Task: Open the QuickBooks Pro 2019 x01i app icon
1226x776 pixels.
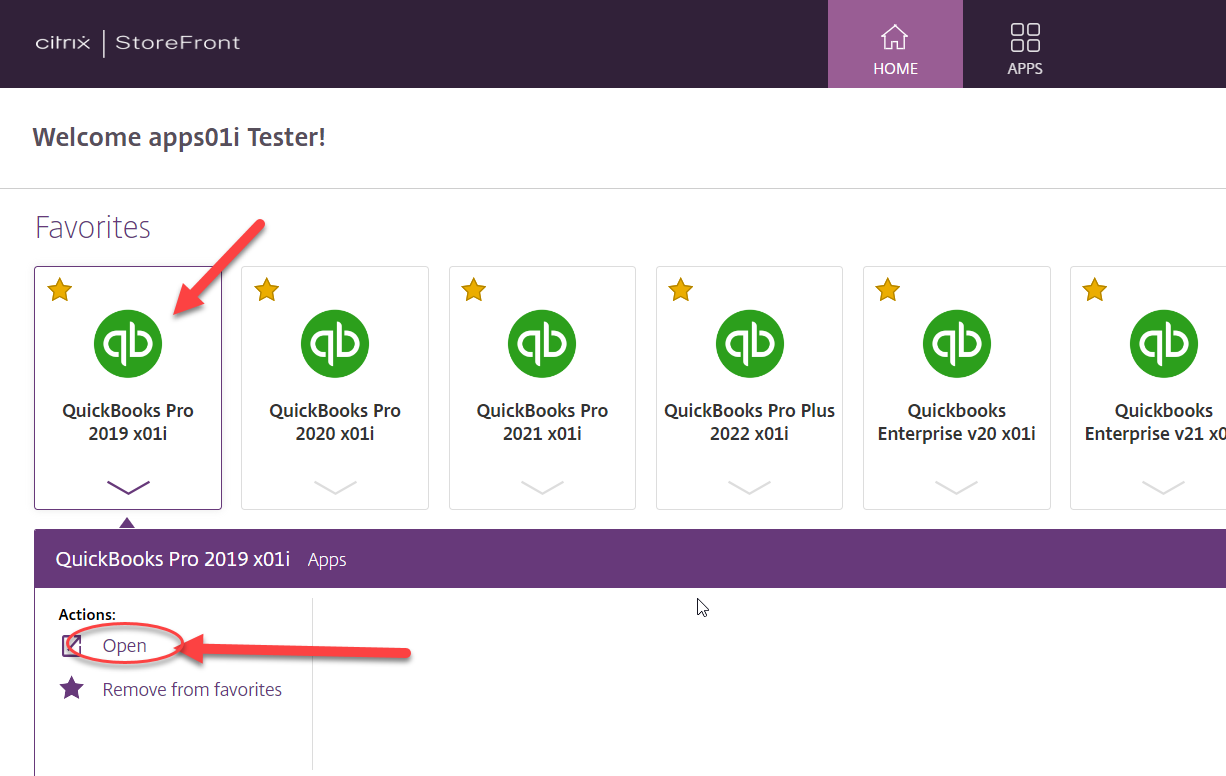Action: [x=128, y=344]
